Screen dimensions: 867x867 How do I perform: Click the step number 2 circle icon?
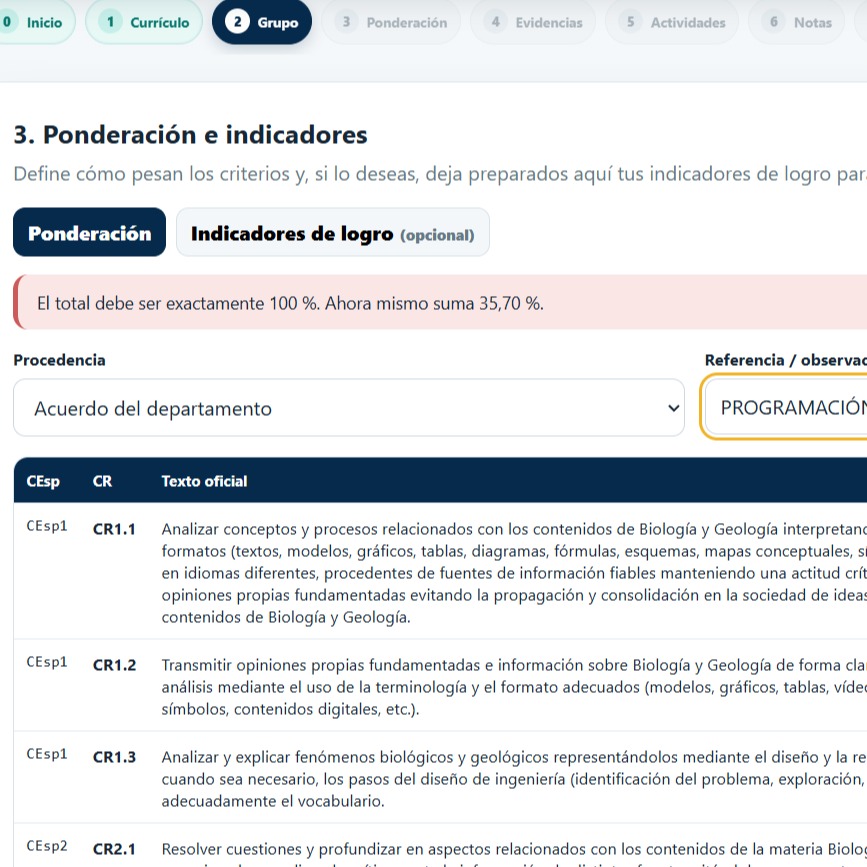(x=237, y=22)
